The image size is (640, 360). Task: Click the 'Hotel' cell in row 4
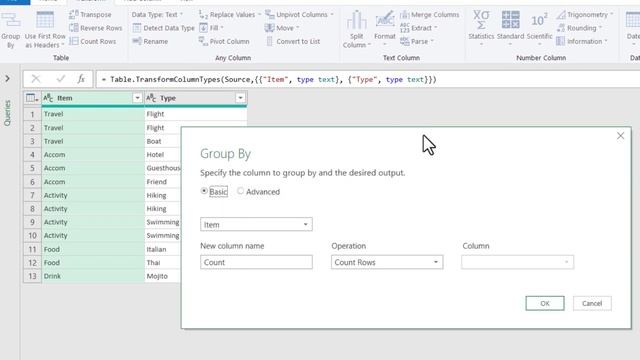[x=162, y=155]
